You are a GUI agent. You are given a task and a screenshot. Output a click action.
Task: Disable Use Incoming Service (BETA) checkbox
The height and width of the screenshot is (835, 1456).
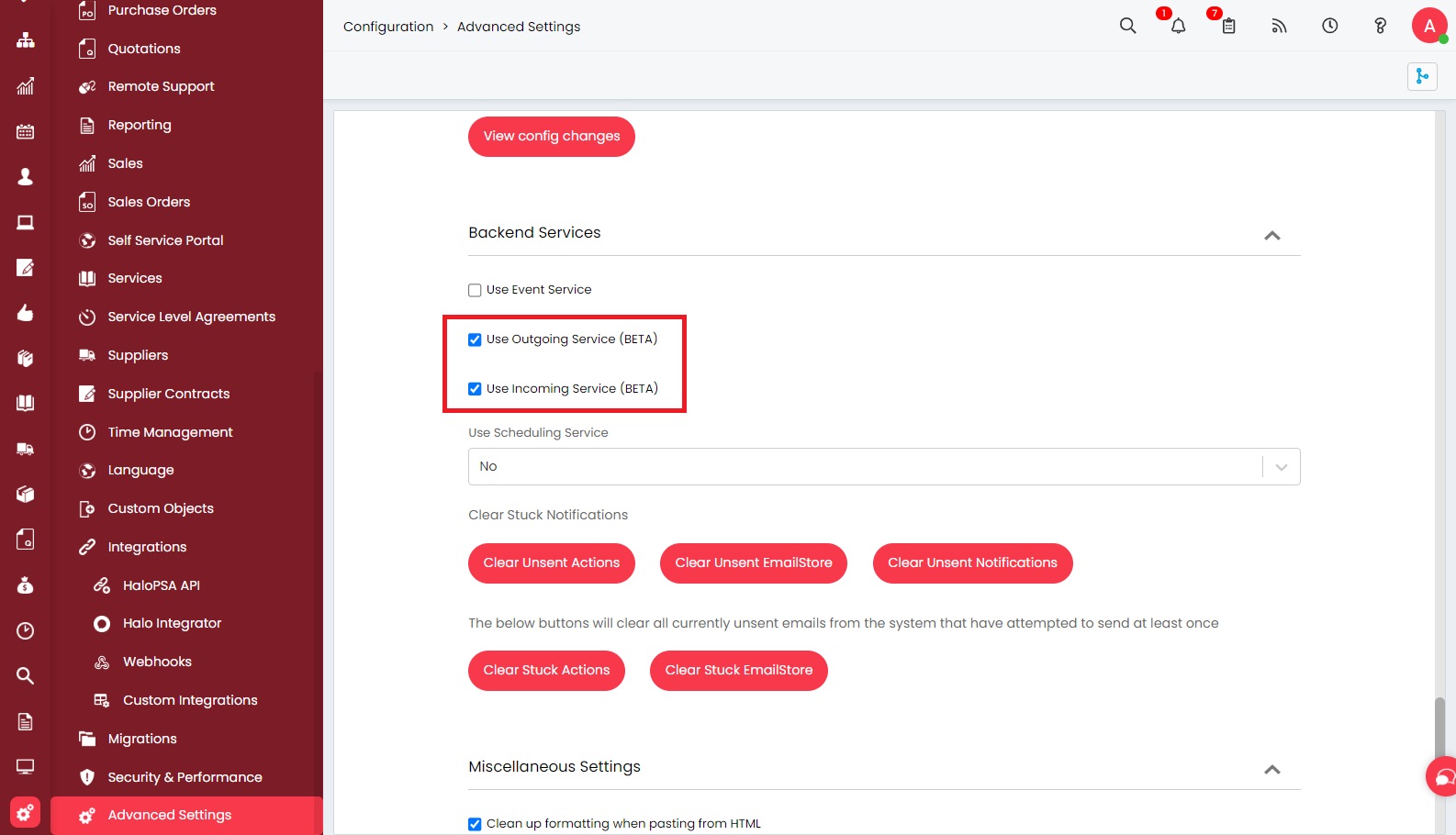pos(475,389)
